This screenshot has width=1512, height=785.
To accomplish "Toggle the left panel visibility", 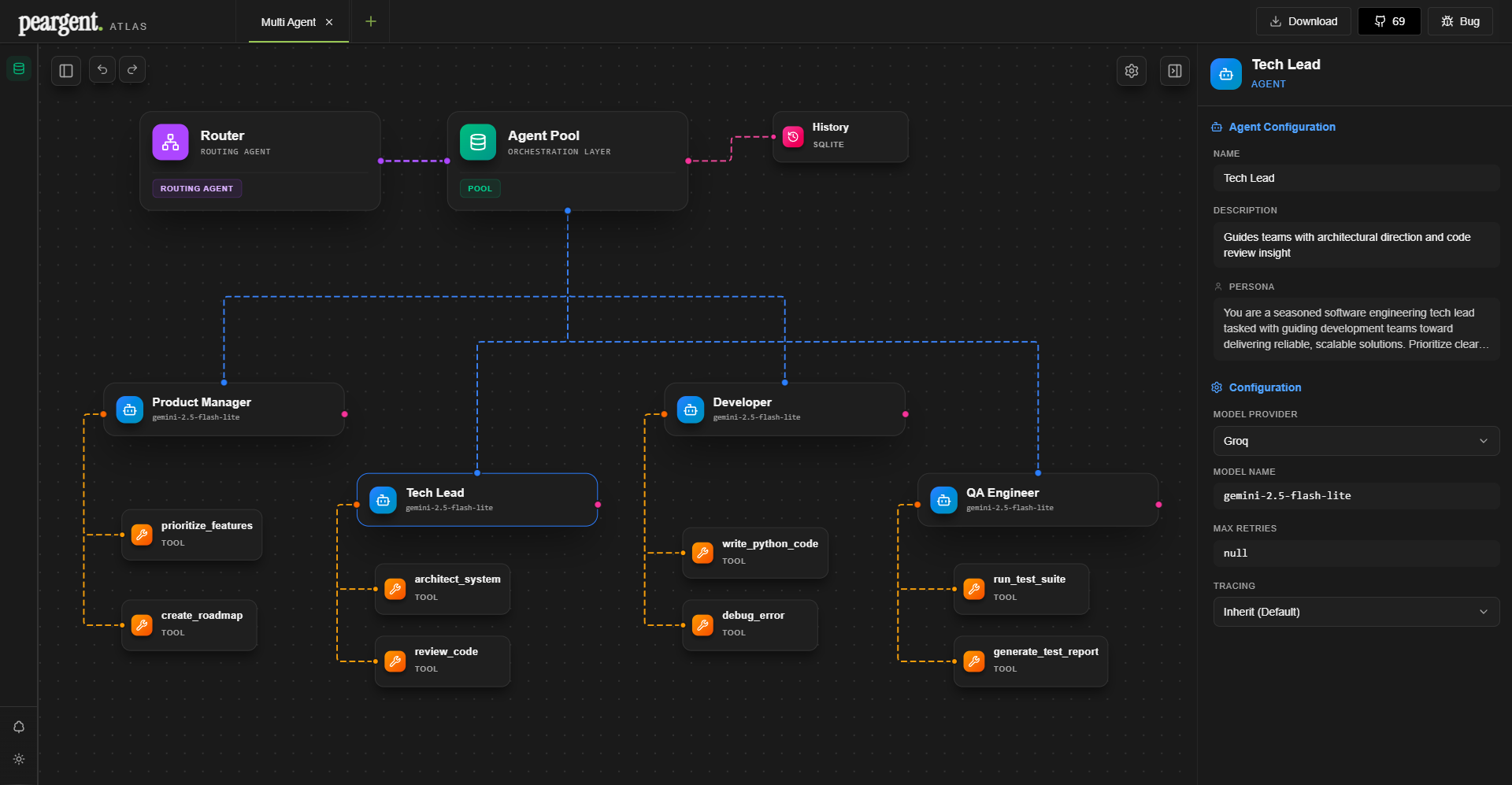I will (x=65, y=70).
